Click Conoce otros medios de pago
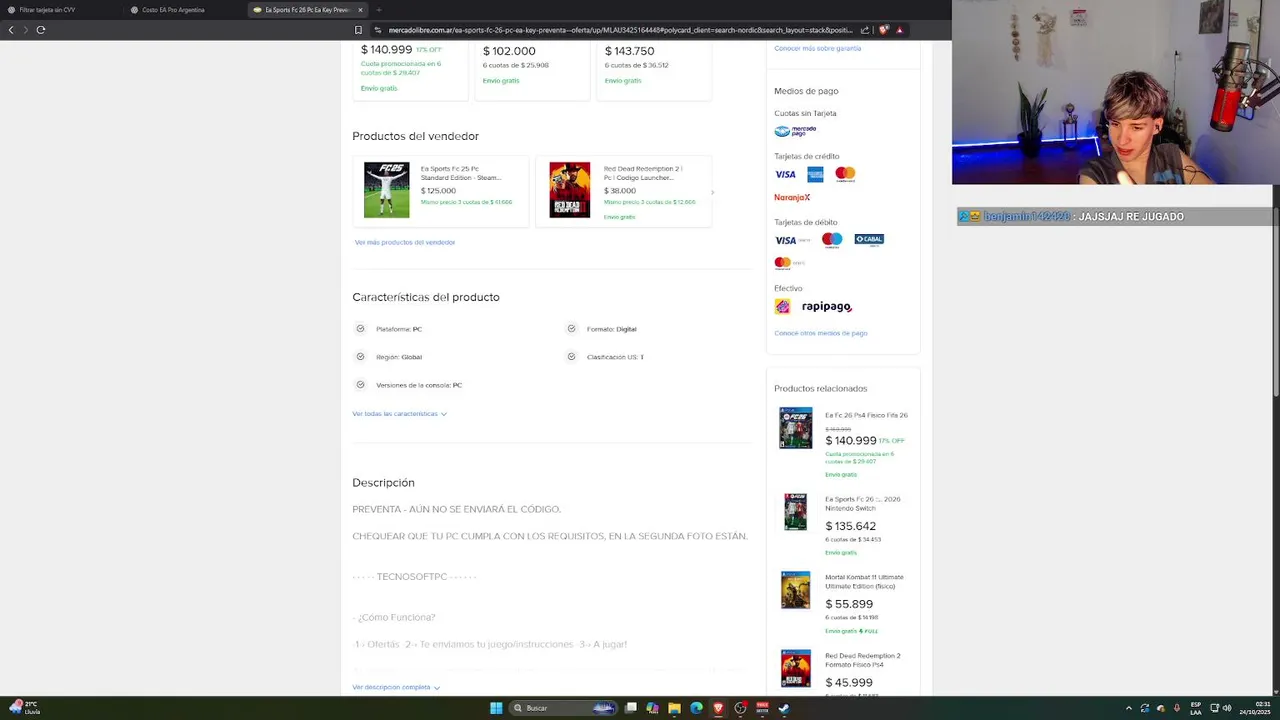The height and width of the screenshot is (720, 1280). 821,333
